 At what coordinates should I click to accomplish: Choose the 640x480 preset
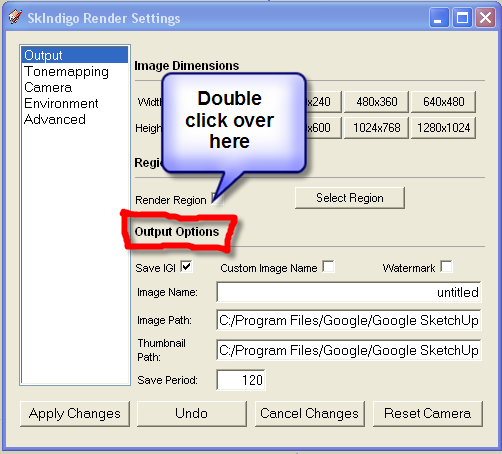[x=443, y=102]
